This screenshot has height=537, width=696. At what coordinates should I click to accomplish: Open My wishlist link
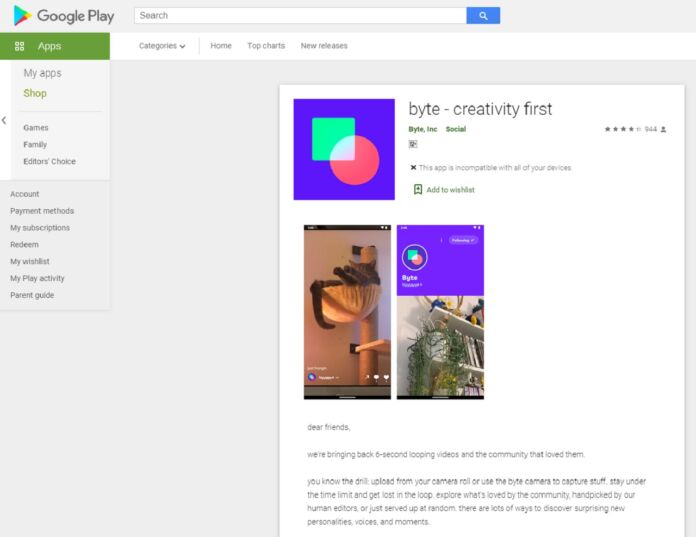click(30, 261)
